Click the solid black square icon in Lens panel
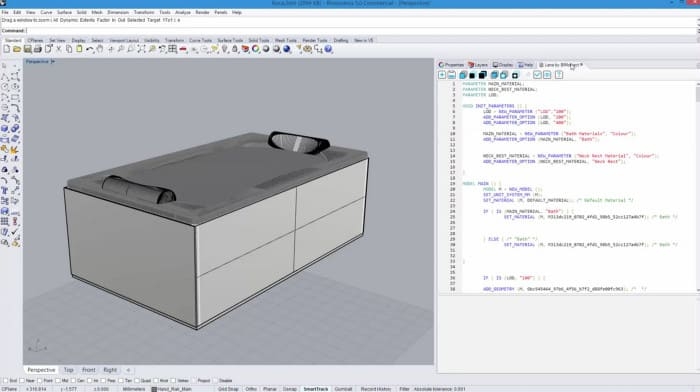 [472, 75]
